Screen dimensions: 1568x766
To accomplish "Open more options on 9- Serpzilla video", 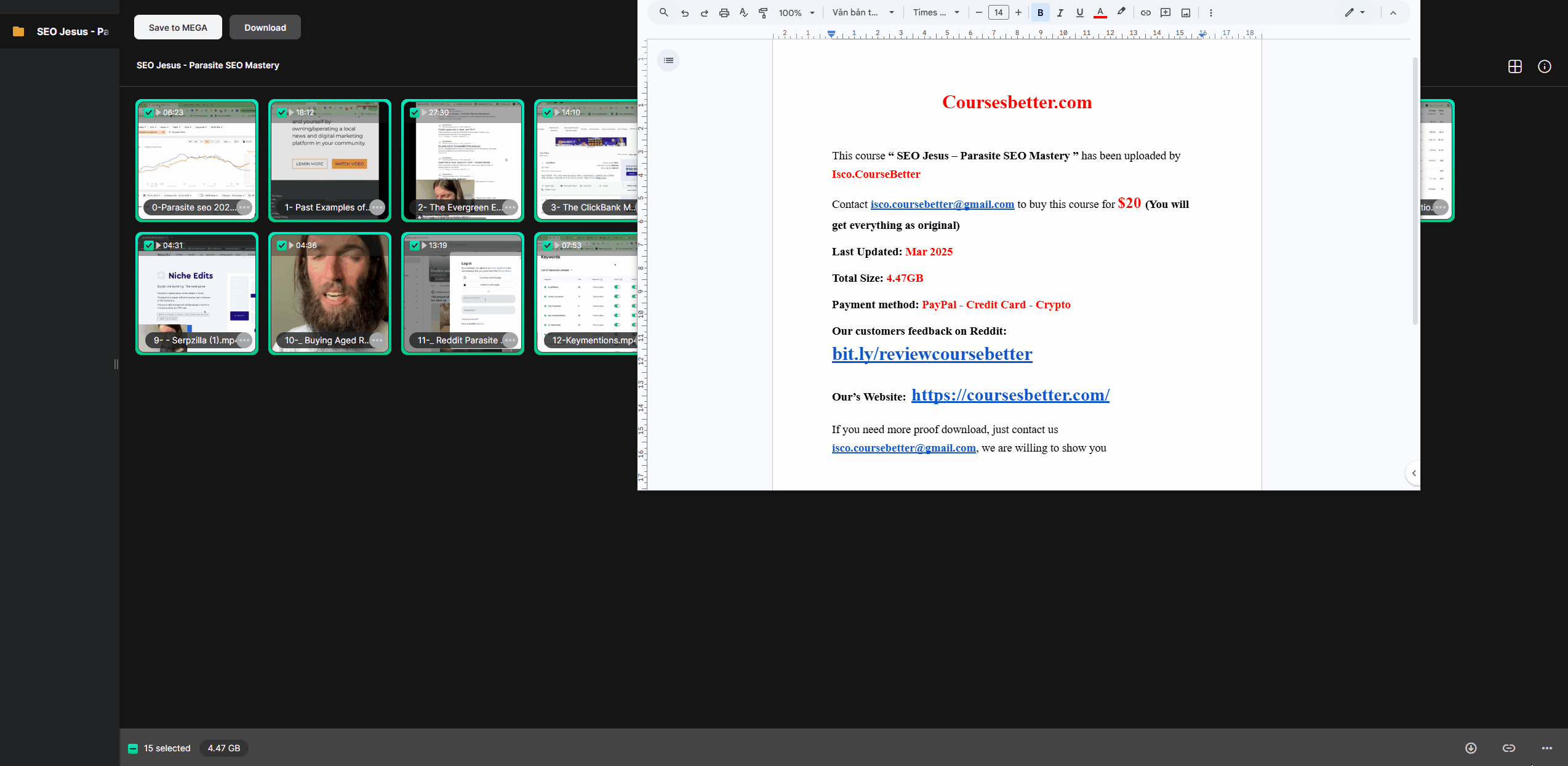I will coord(244,340).
